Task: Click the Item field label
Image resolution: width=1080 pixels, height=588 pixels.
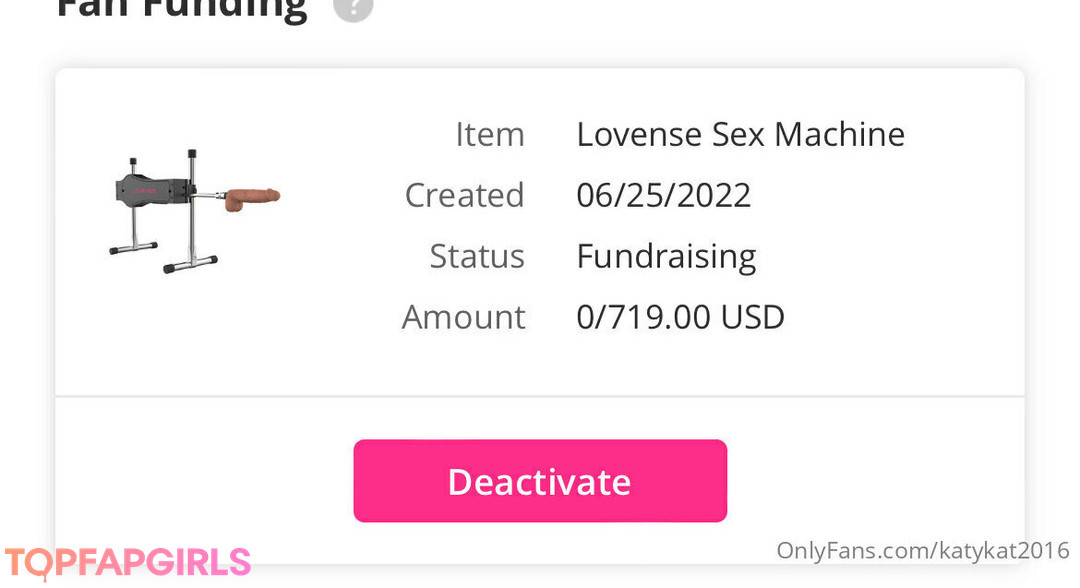Action: (x=489, y=134)
